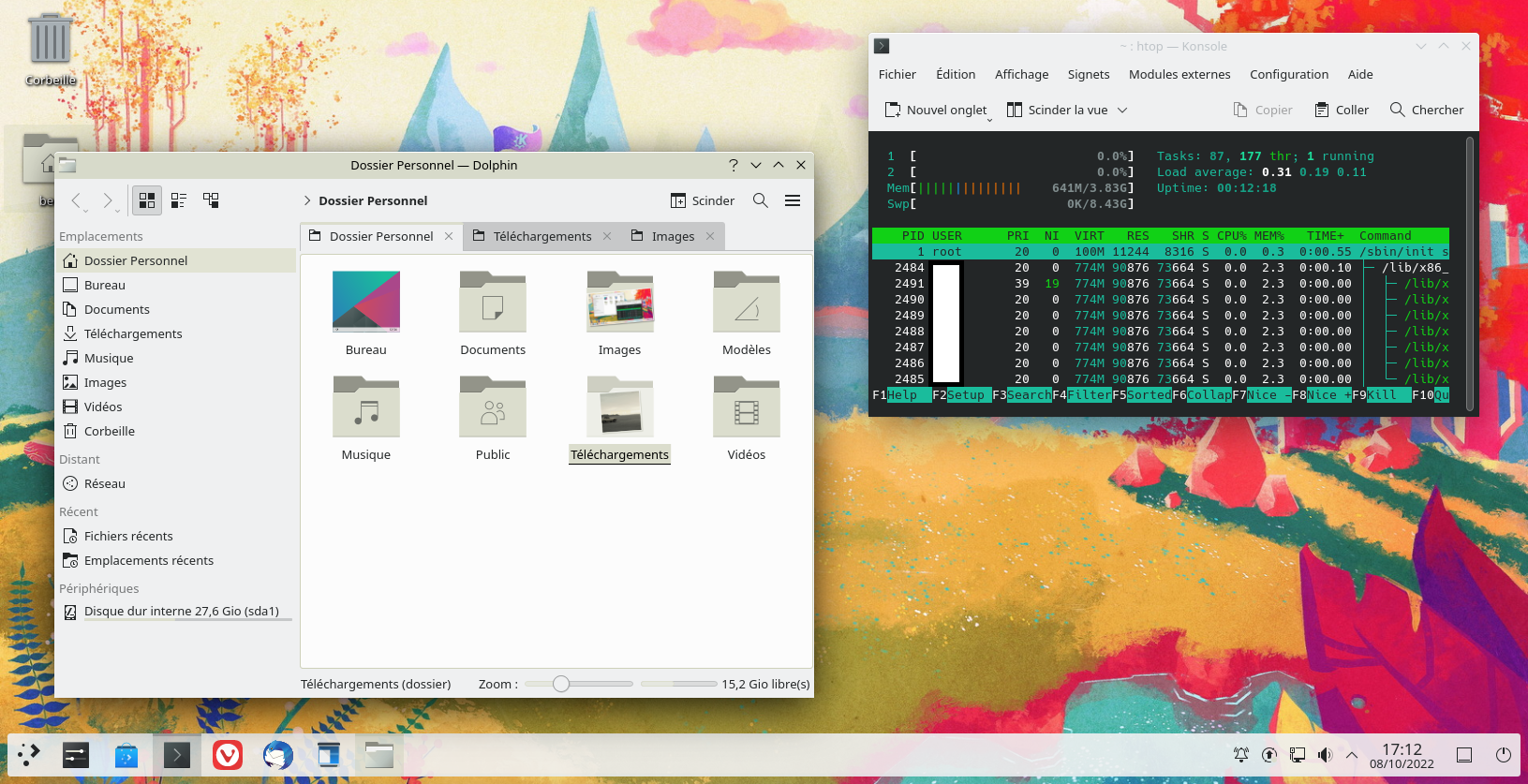Click Konsole vertical scrollbar

pos(1470,274)
